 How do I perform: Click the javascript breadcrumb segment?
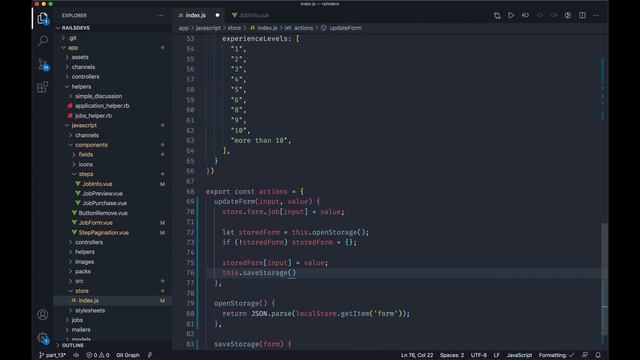(x=208, y=28)
